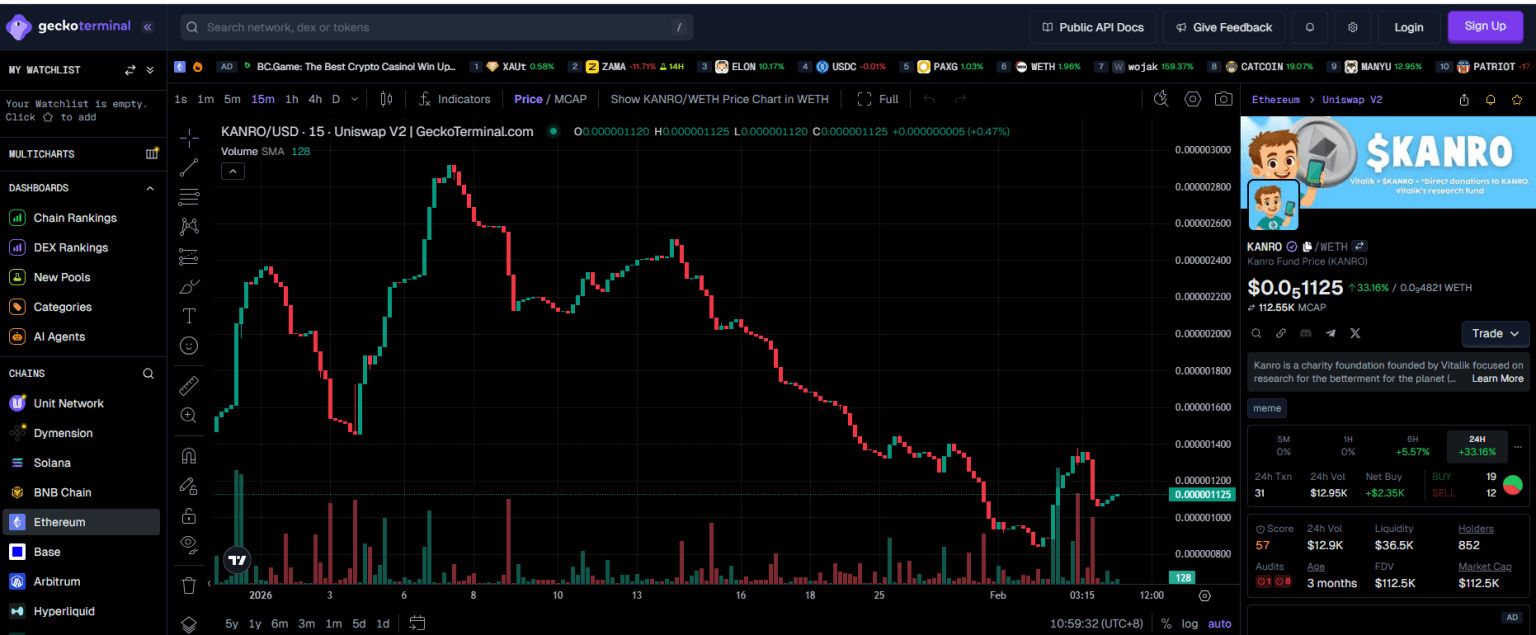Toggle percent scale on price axis
This screenshot has width=1536, height=635.
1166,623
